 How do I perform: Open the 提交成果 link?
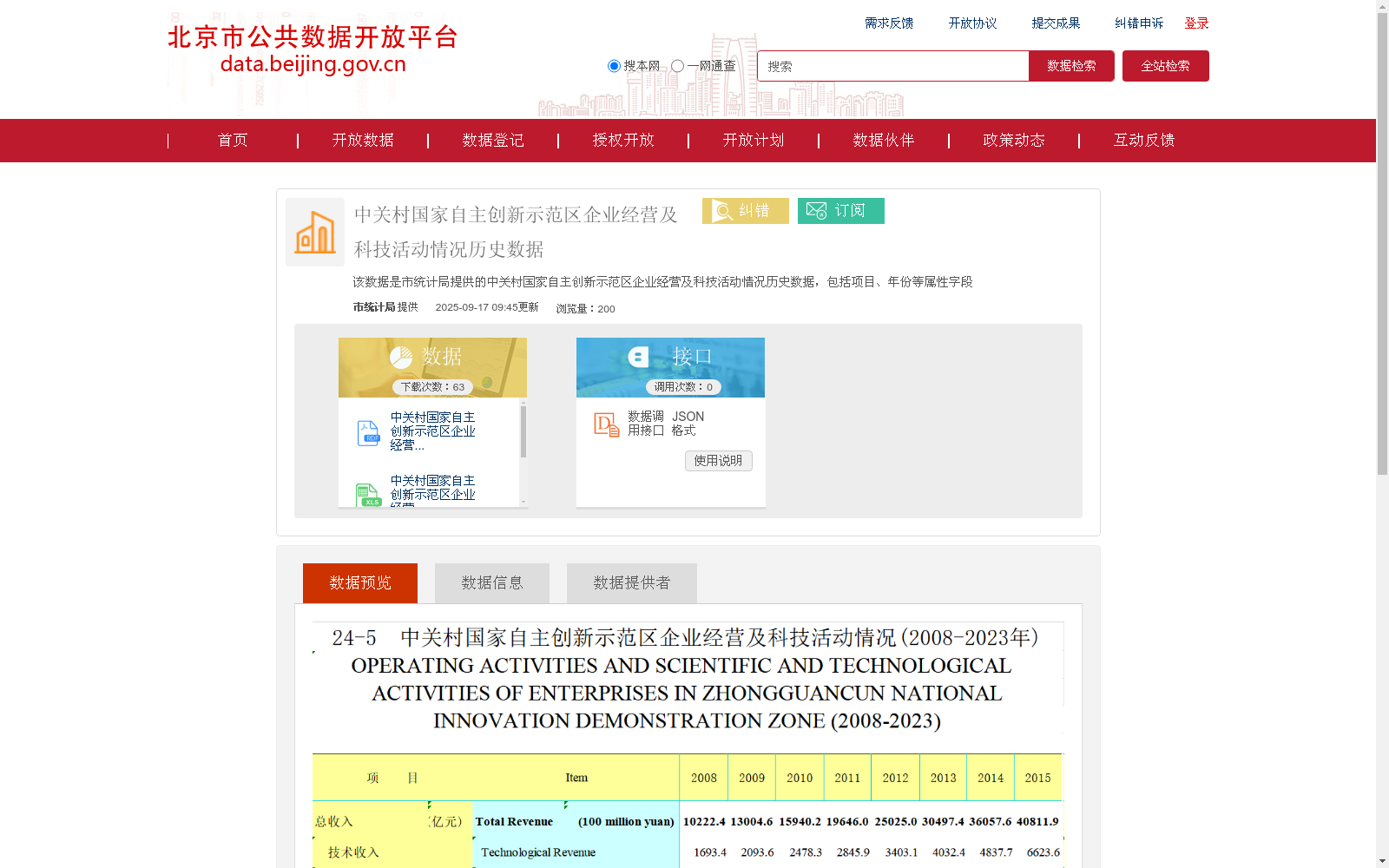(1056, 23)
